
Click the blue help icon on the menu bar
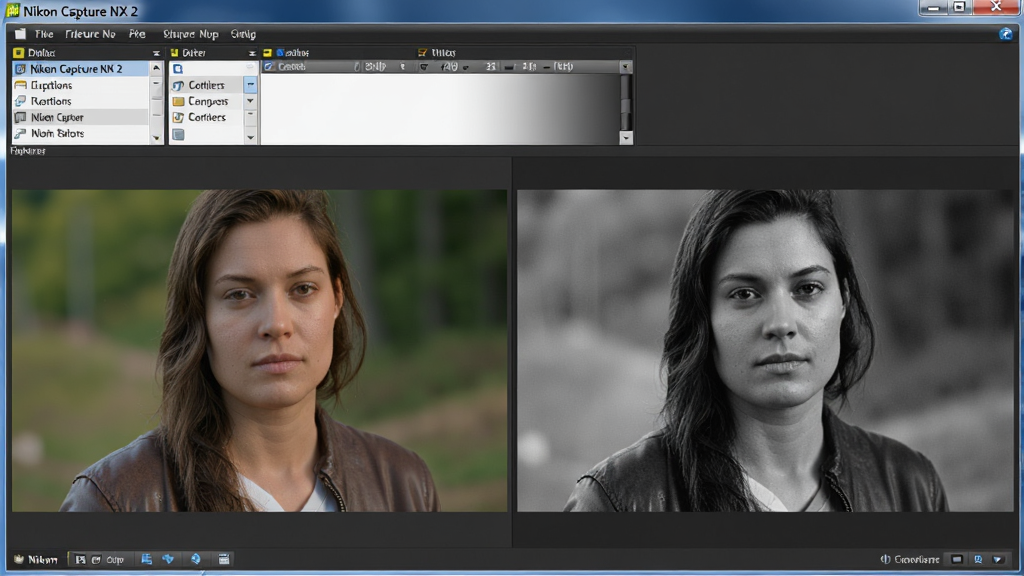(x=1006, y=34)
